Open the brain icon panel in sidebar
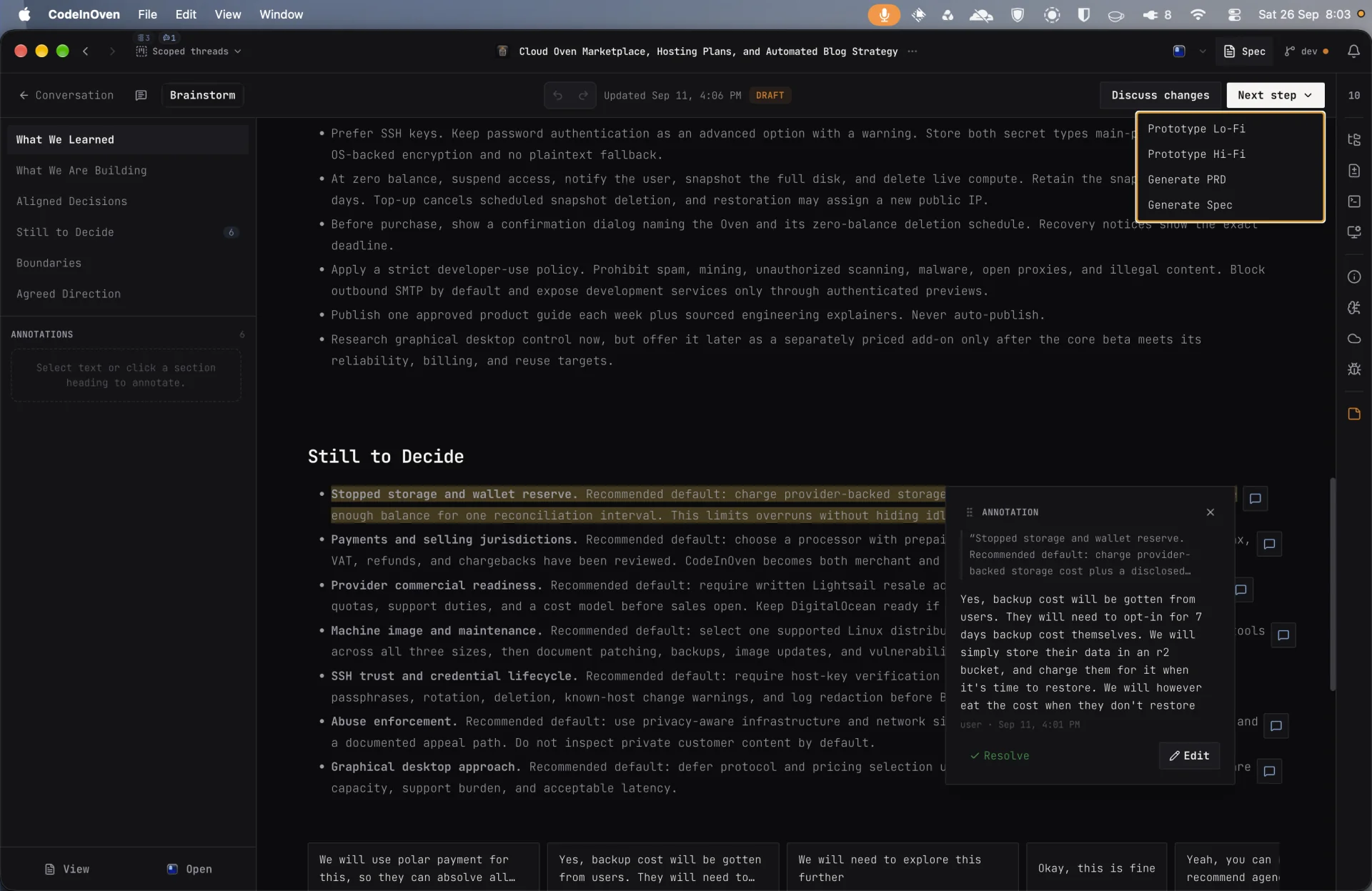This screenshot has width=1372, height=891. (x=1353, y=308)
